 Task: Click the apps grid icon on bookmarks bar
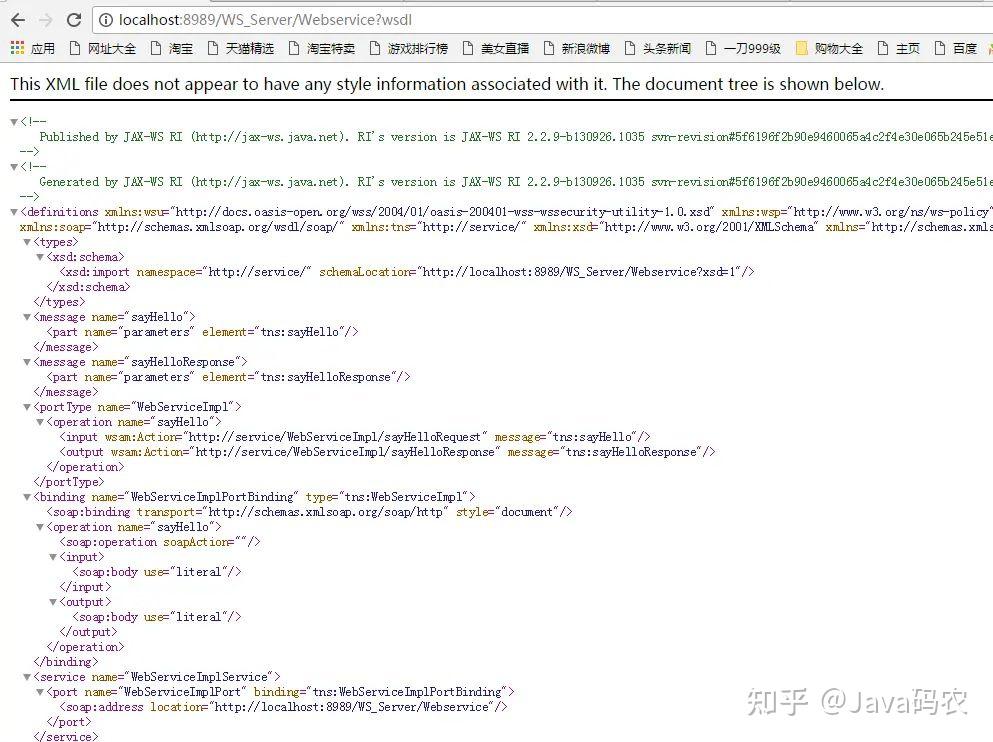[15, 47]
